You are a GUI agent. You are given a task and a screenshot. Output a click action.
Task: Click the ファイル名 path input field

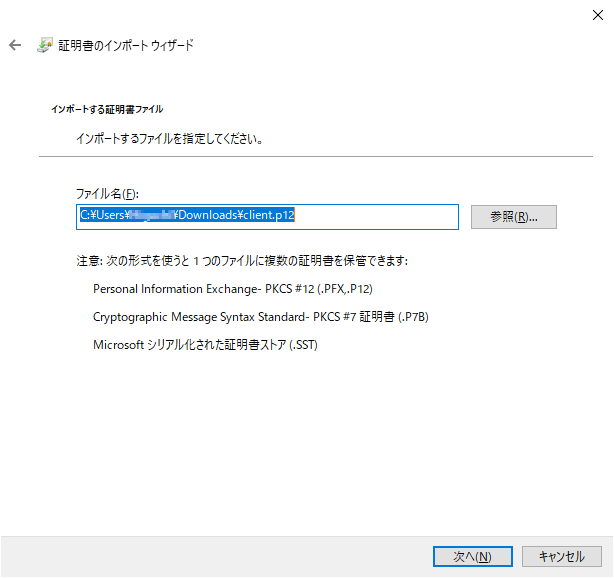(x=267, y=217)
